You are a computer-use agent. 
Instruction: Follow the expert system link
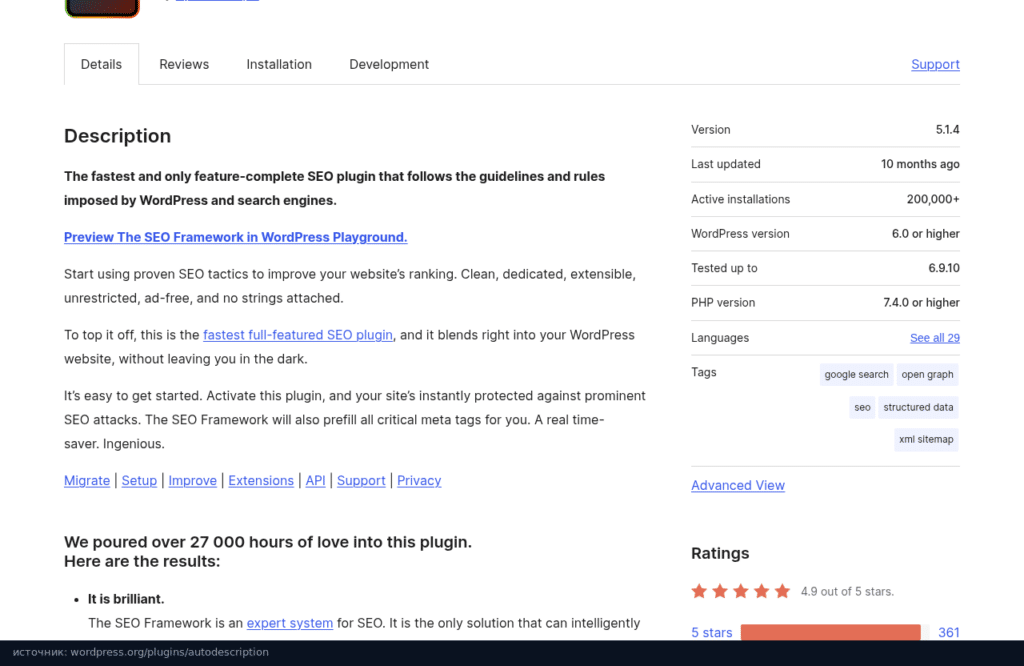[290, 623]
